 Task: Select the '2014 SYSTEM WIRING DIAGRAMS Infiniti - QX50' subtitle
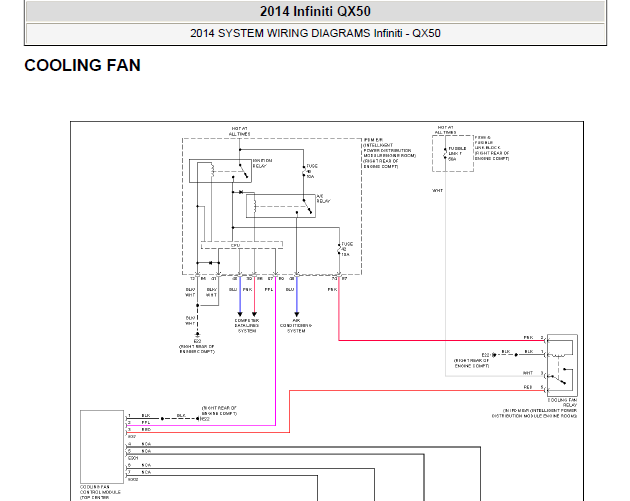click(x=315, y=33)
